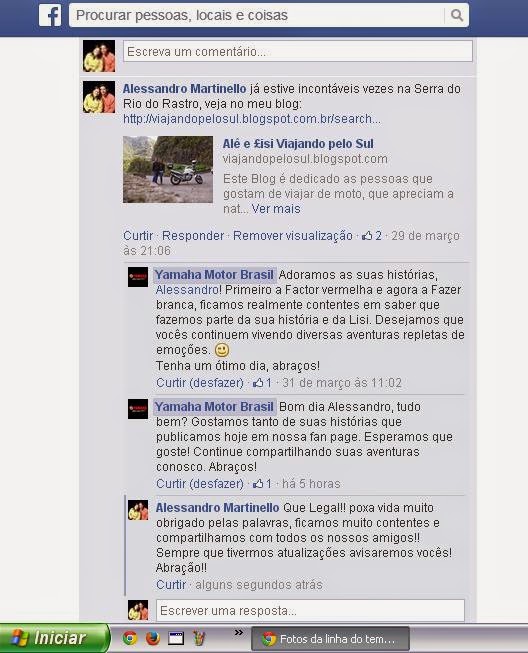Click Remover visualização link
The width and height of the screenshot is (528, 653).
(293, 236)
